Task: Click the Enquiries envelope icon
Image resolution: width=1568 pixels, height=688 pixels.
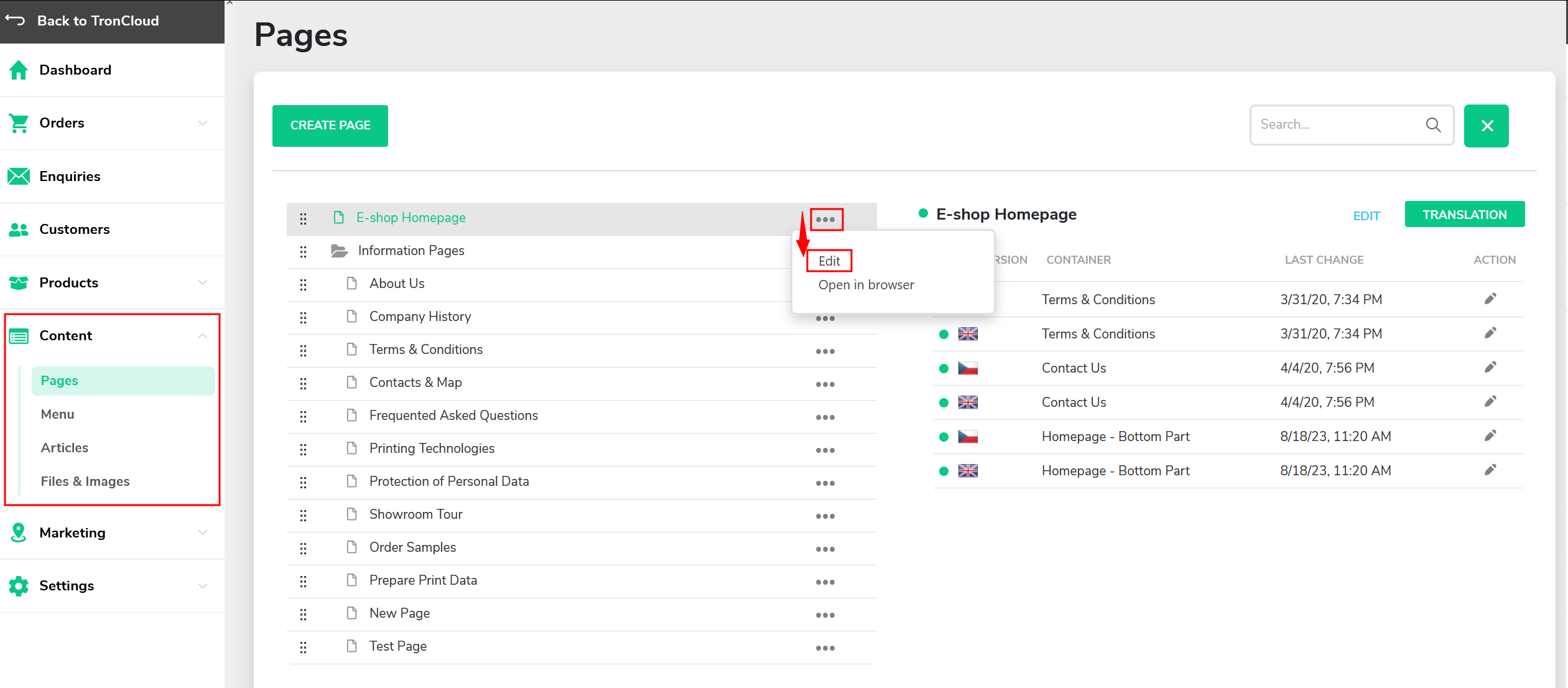Action: tap(19, 177)
